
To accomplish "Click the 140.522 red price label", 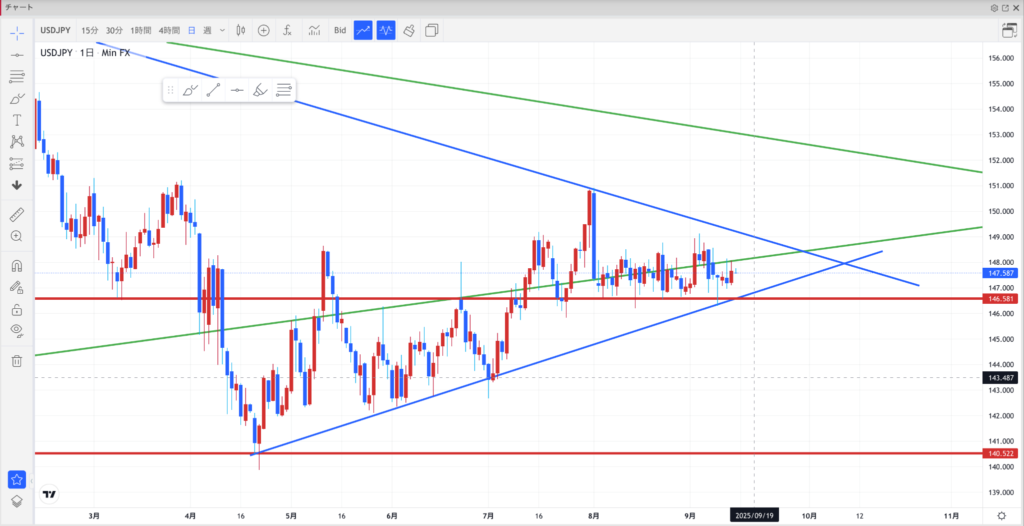I will (1001, 453).
